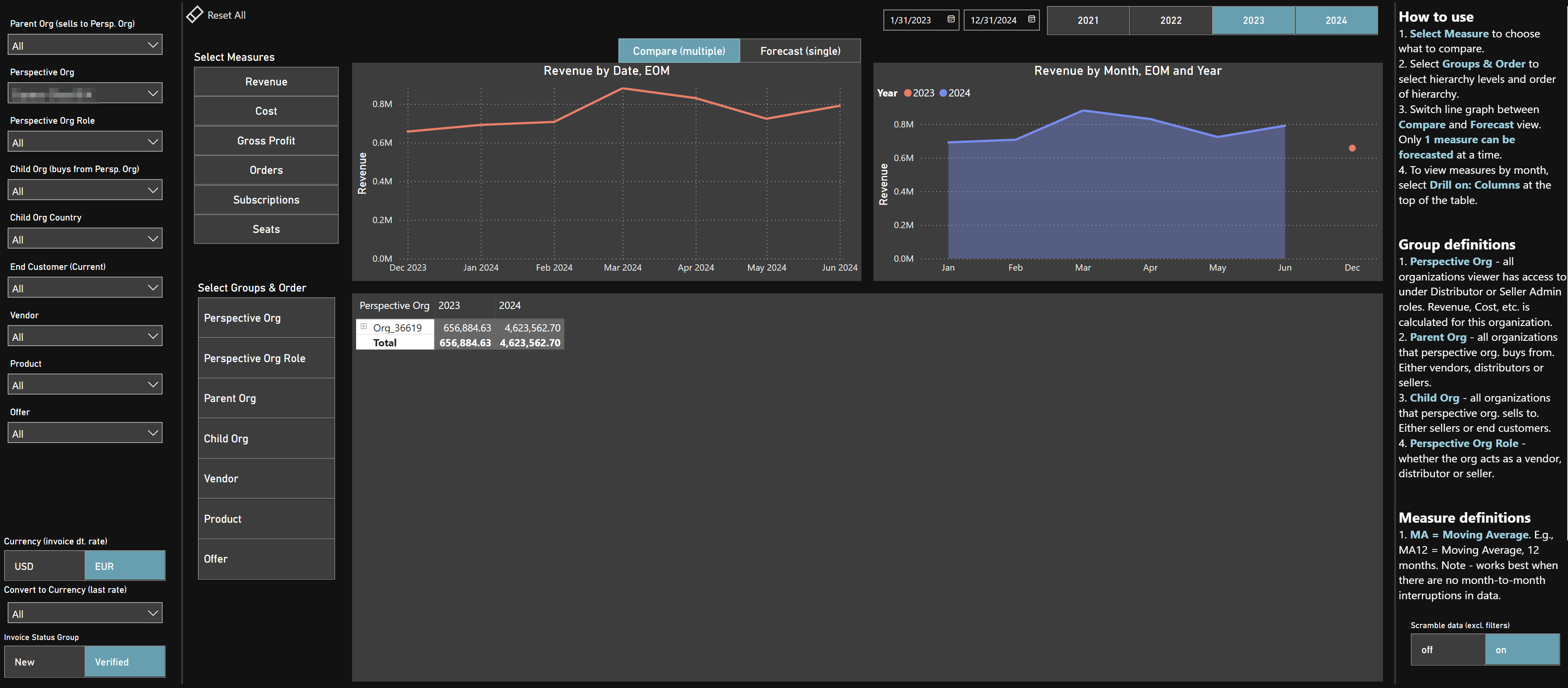Select Child Org group
This screenshot has width=1568, height=688.
point(266,439)
